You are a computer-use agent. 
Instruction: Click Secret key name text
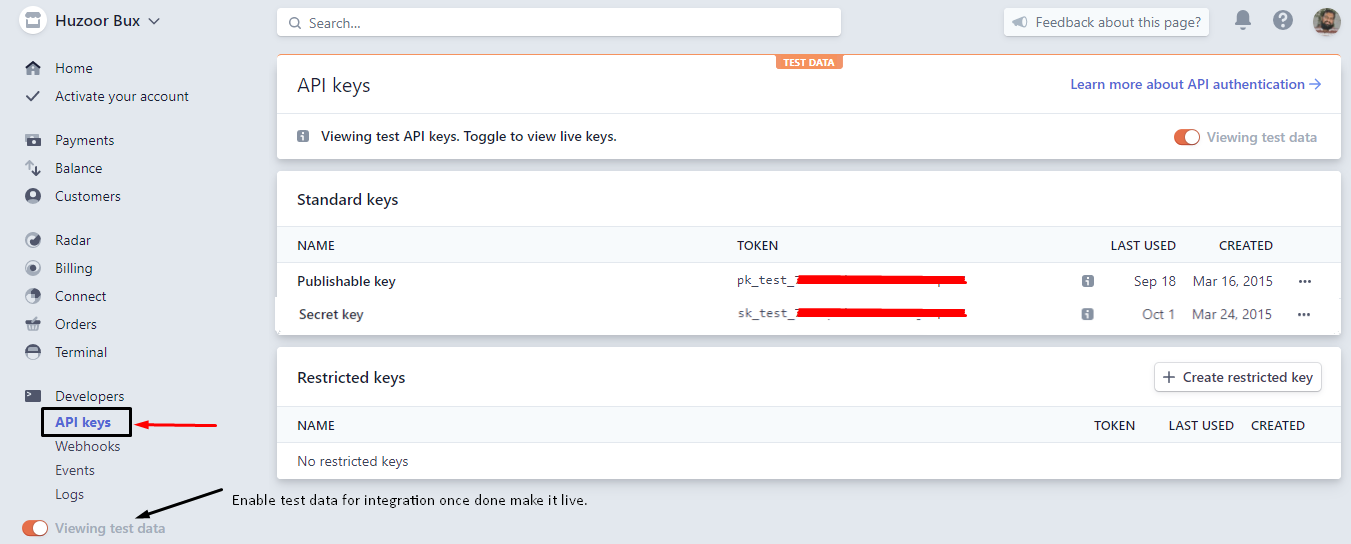point(331,314)
